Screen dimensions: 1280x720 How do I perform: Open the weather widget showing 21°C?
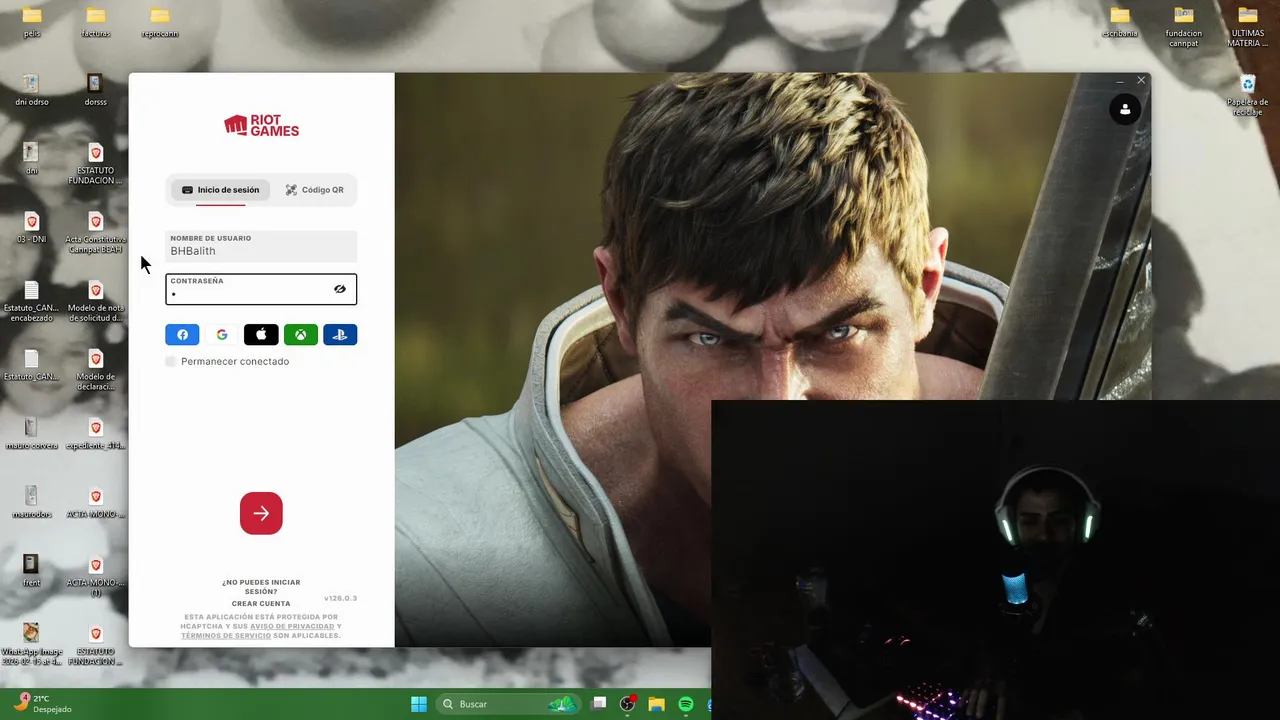click(42, 704)
